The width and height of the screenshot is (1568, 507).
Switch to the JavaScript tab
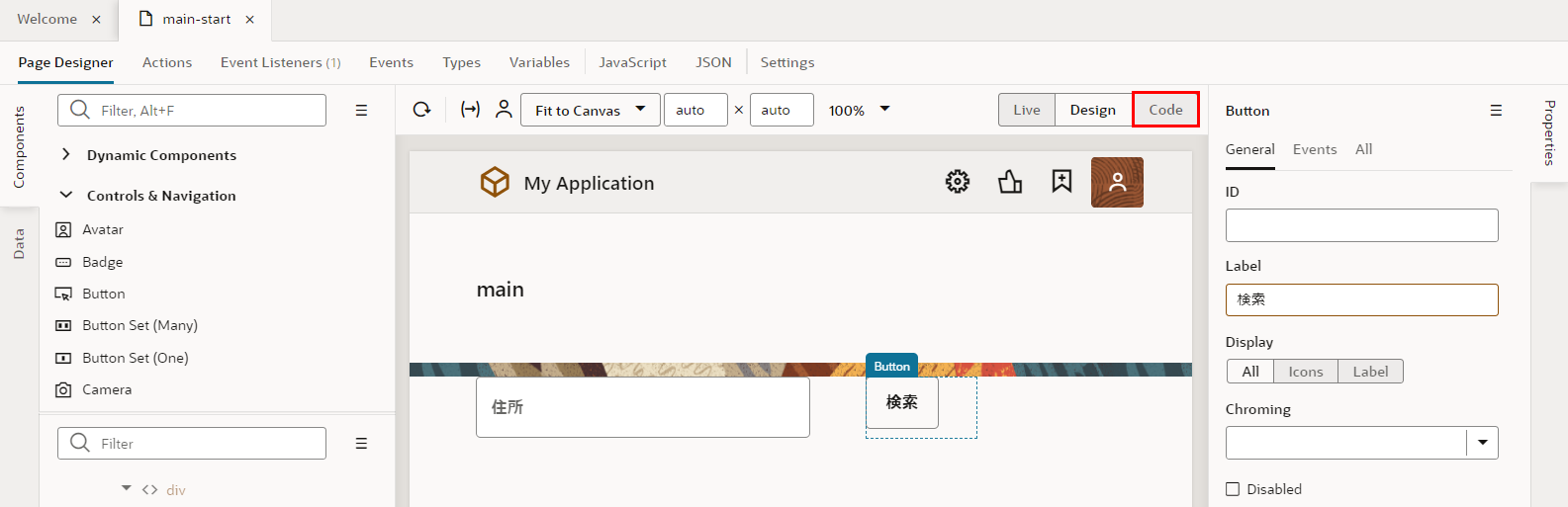(x=632, y=62)
